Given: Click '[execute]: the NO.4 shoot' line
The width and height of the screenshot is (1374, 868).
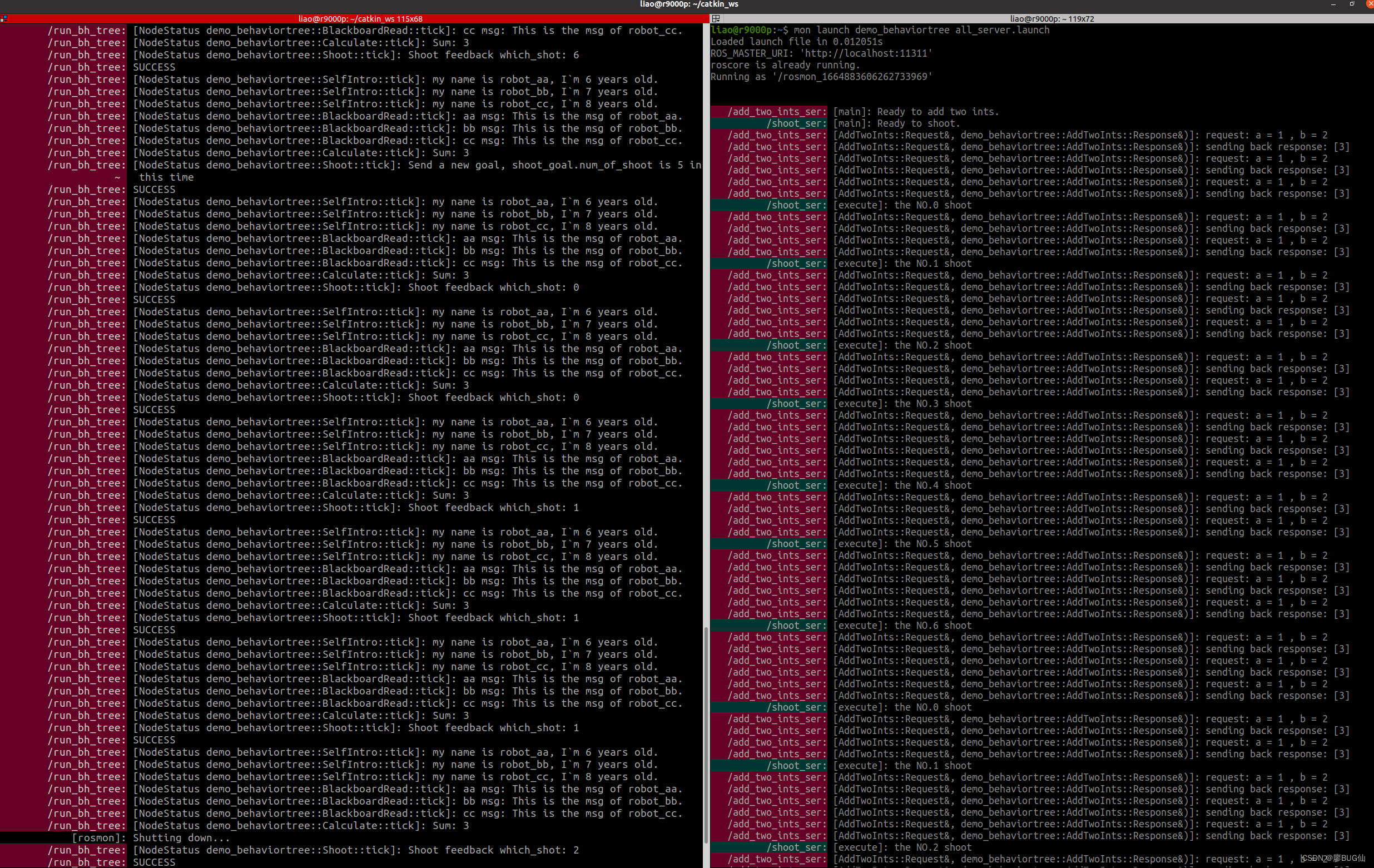Looking at the screenshot, I should point(901,485).
